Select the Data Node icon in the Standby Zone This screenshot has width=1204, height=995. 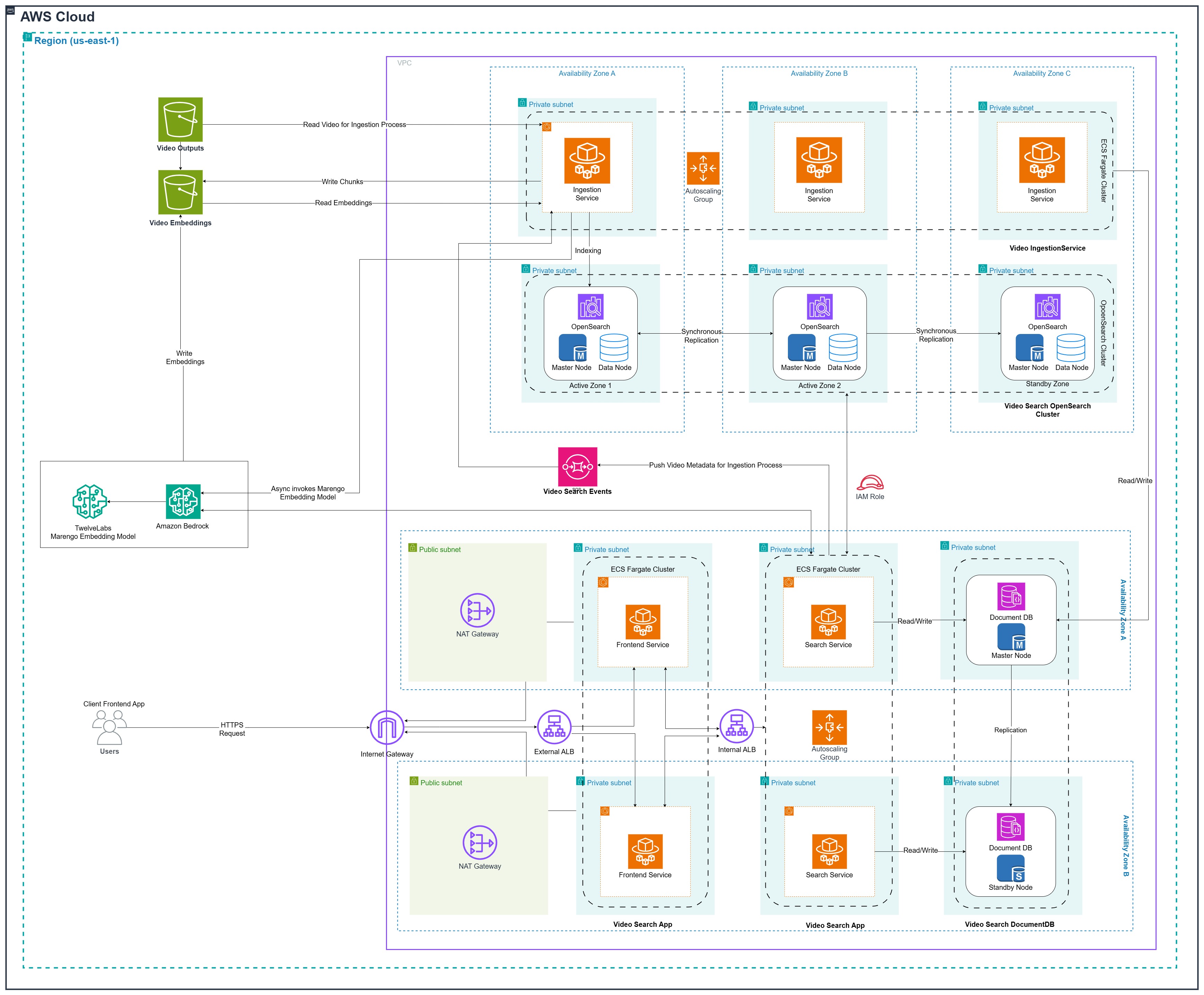1071,348
